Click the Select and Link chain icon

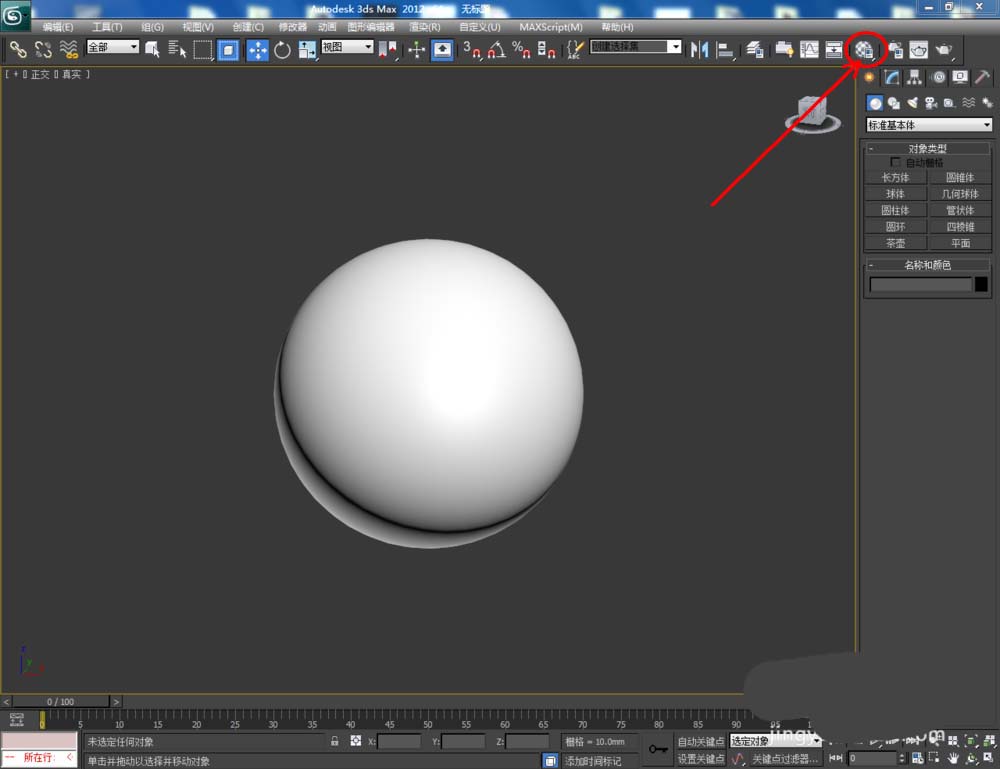[x=18, y=49]
